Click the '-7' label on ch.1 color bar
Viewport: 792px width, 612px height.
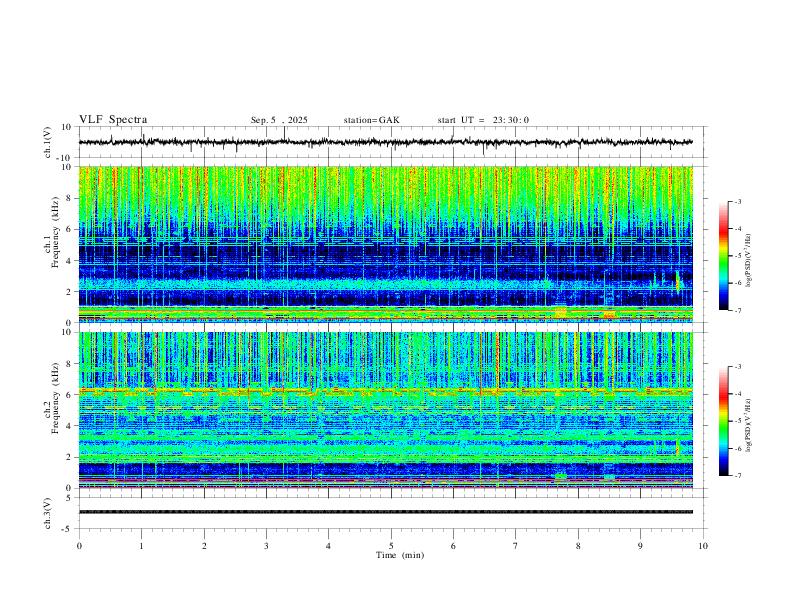point(737,311)
